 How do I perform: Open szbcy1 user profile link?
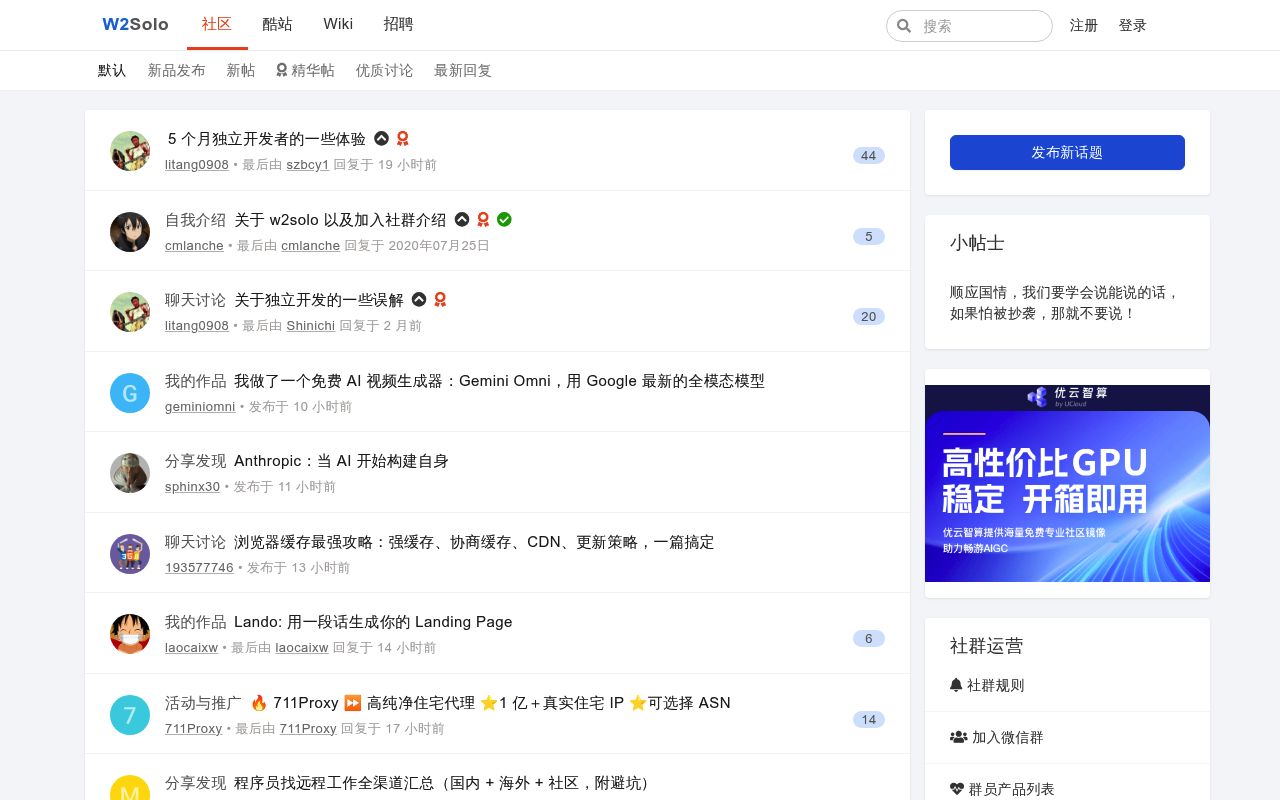307,164
